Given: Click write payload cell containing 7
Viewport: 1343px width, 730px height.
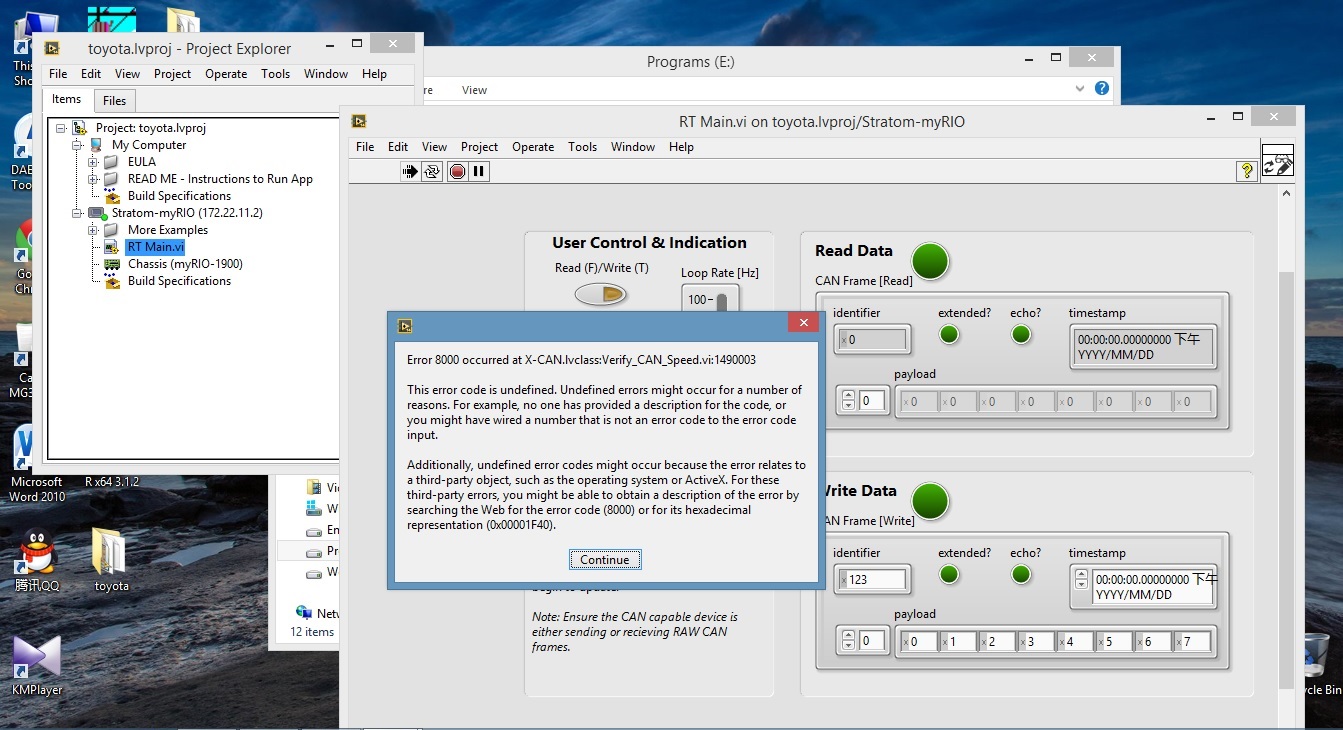Looking at the screenshot, I should pyautogui.click(x=1192, y=641).
